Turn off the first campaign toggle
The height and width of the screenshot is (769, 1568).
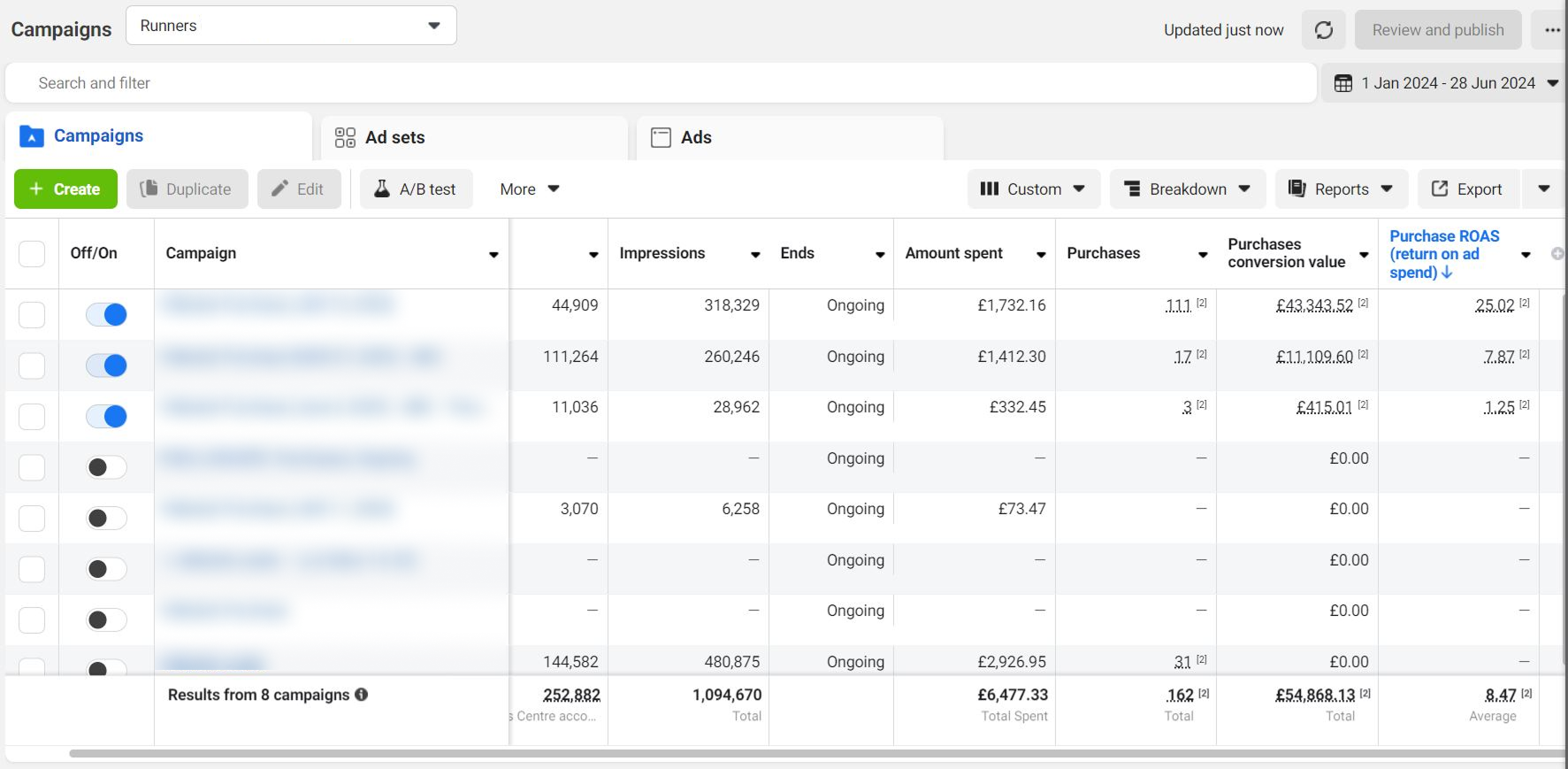click(106, 314)
